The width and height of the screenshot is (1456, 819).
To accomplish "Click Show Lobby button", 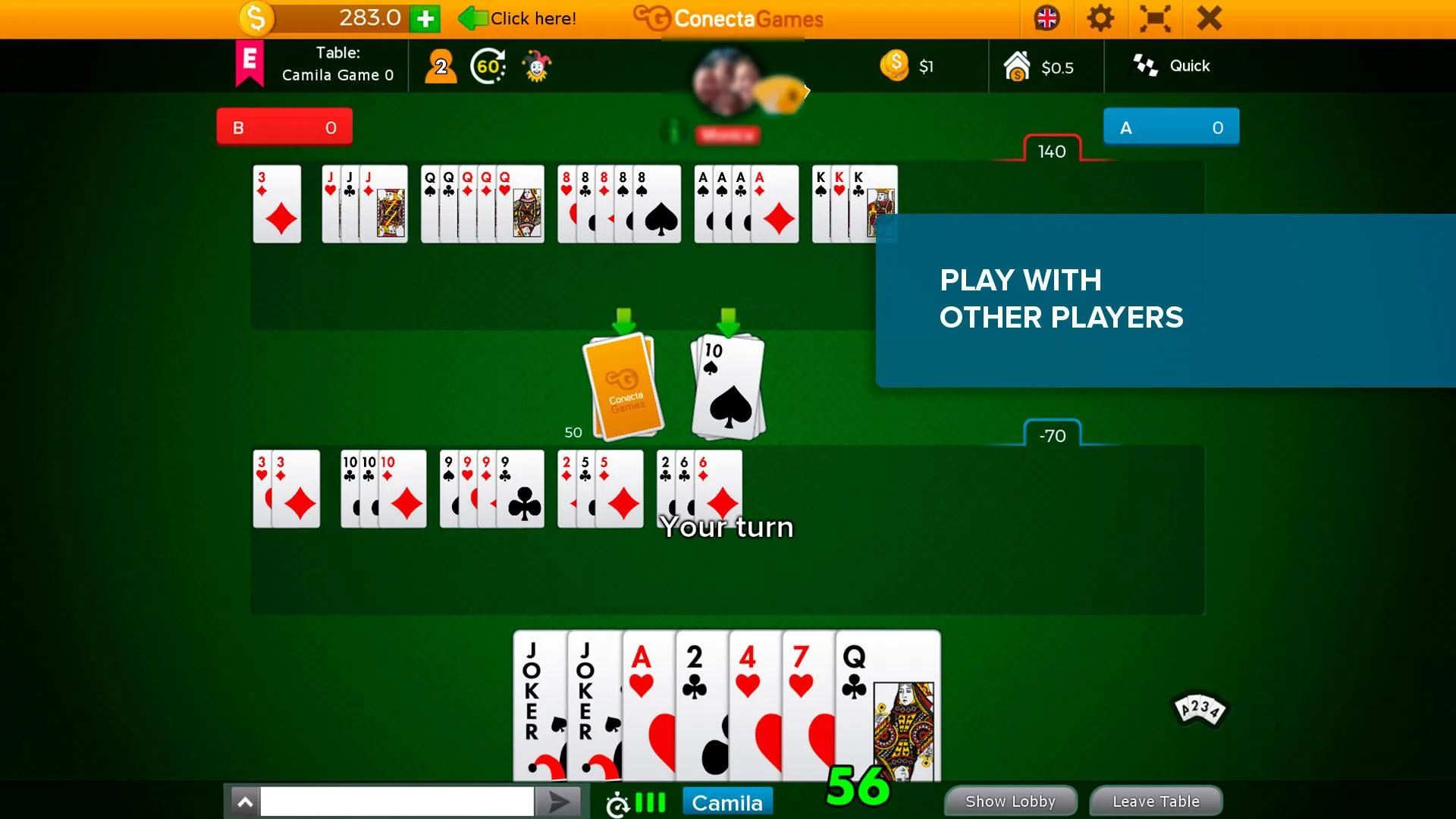I will tap(1009, 801).
